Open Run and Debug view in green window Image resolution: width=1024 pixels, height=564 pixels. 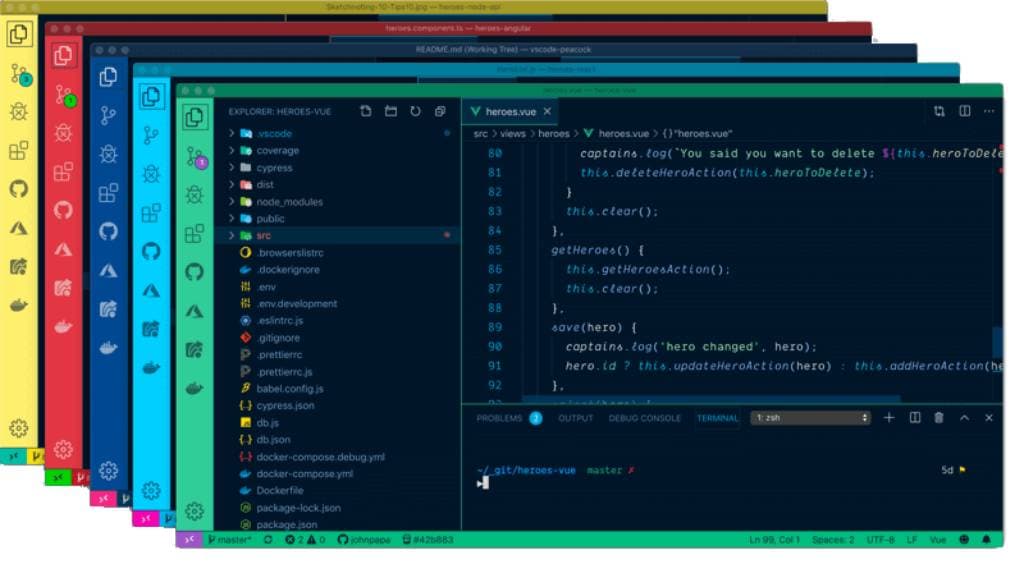tap(194, 196)
